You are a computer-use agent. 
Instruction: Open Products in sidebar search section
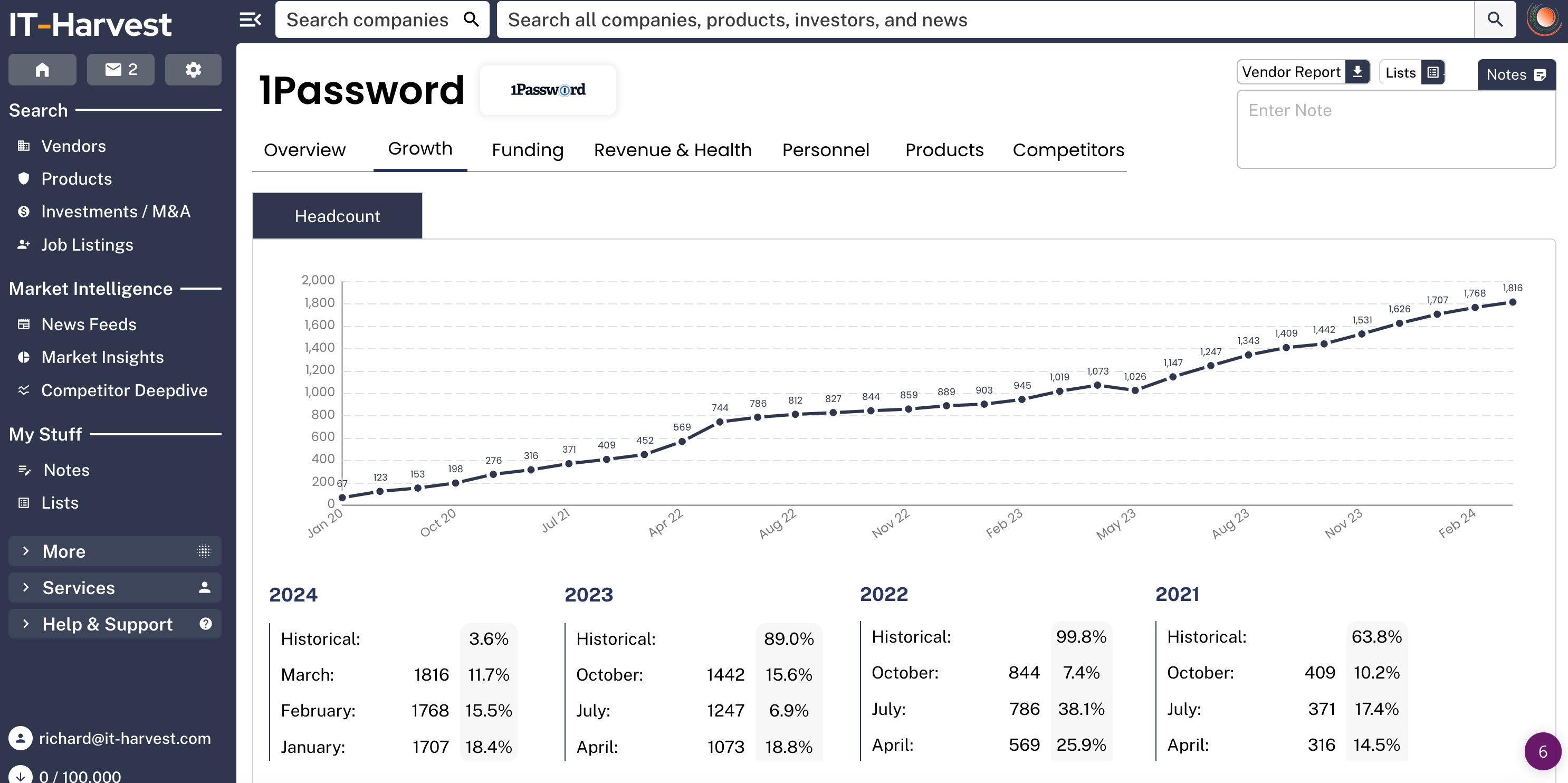pos(77,179)
